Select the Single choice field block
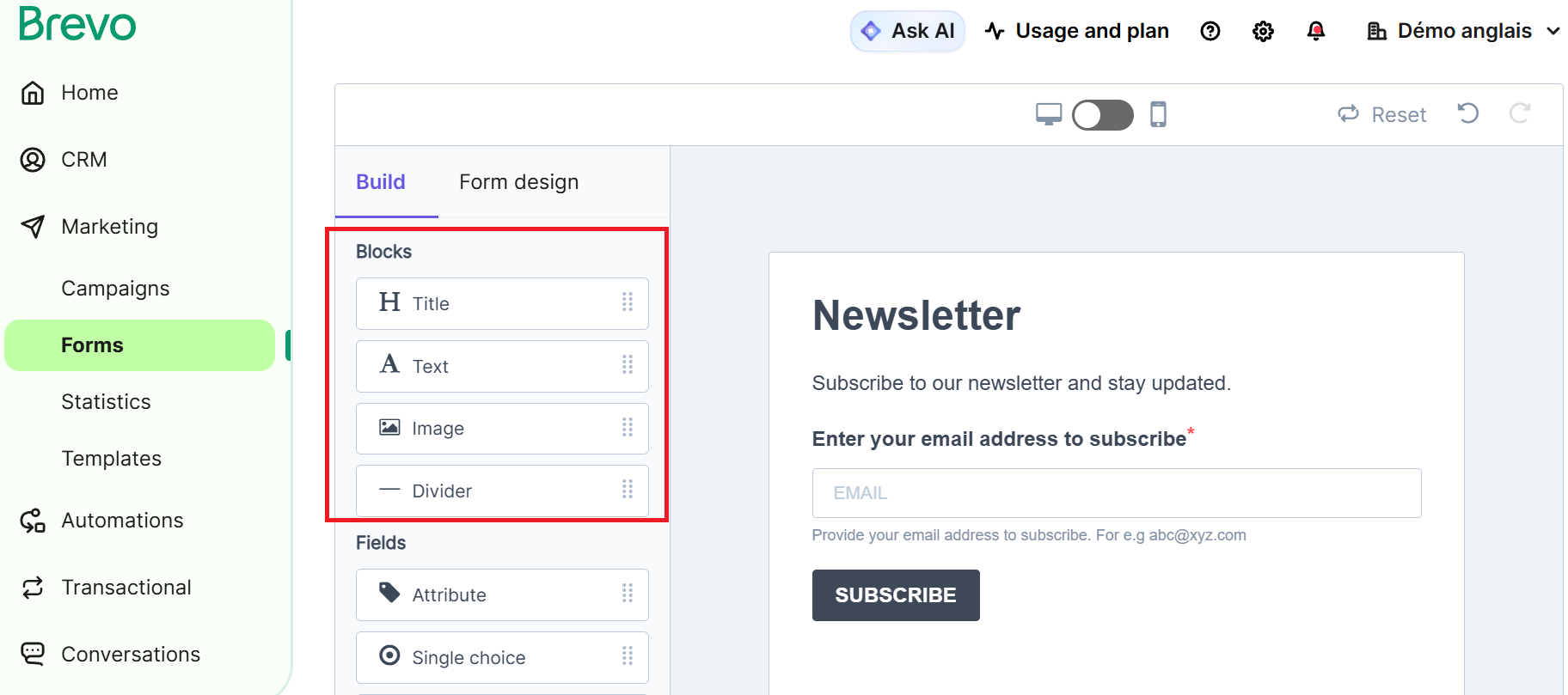This screenshot has width=1568, height=695. 502,657
